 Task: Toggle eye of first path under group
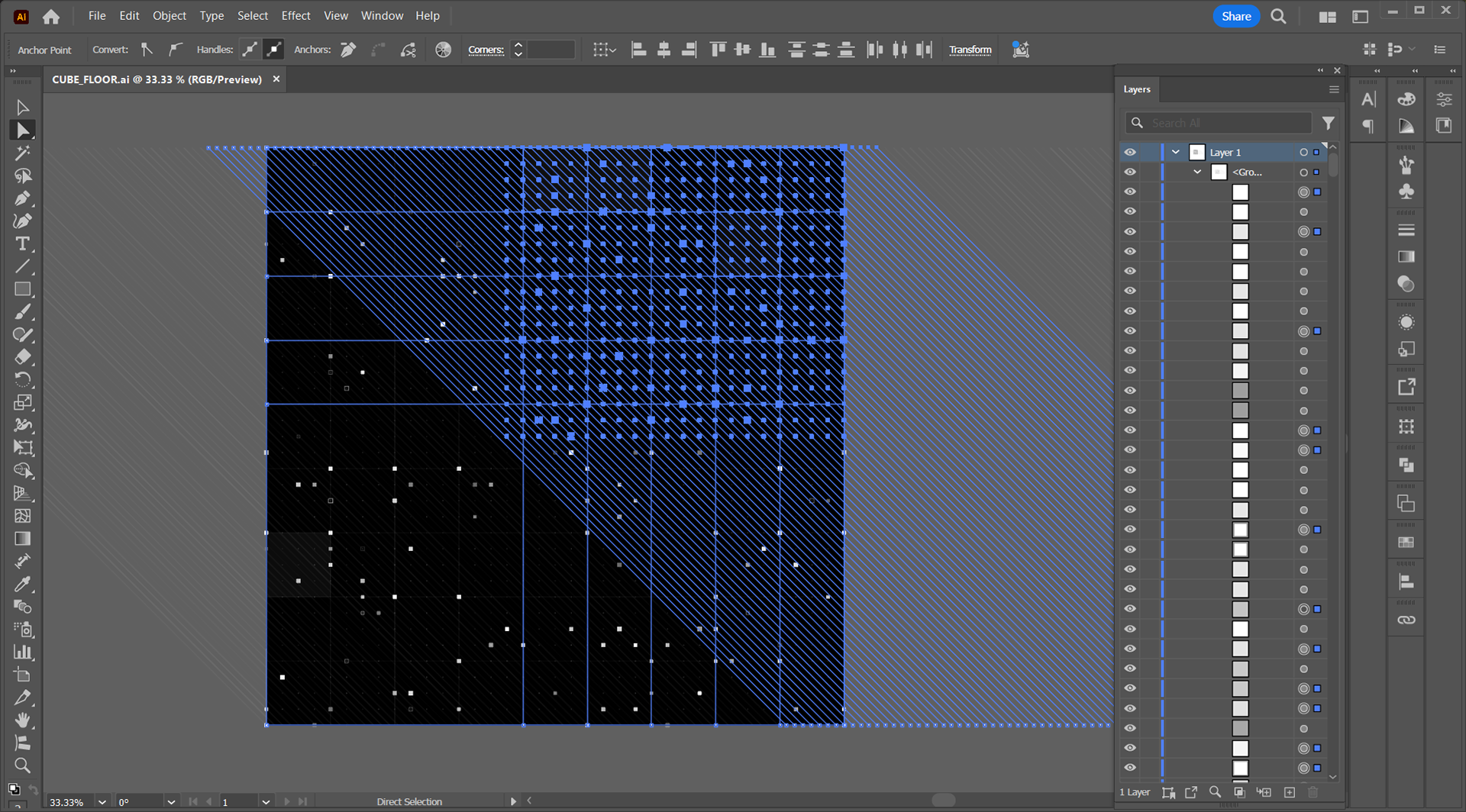coord(1130,192)
